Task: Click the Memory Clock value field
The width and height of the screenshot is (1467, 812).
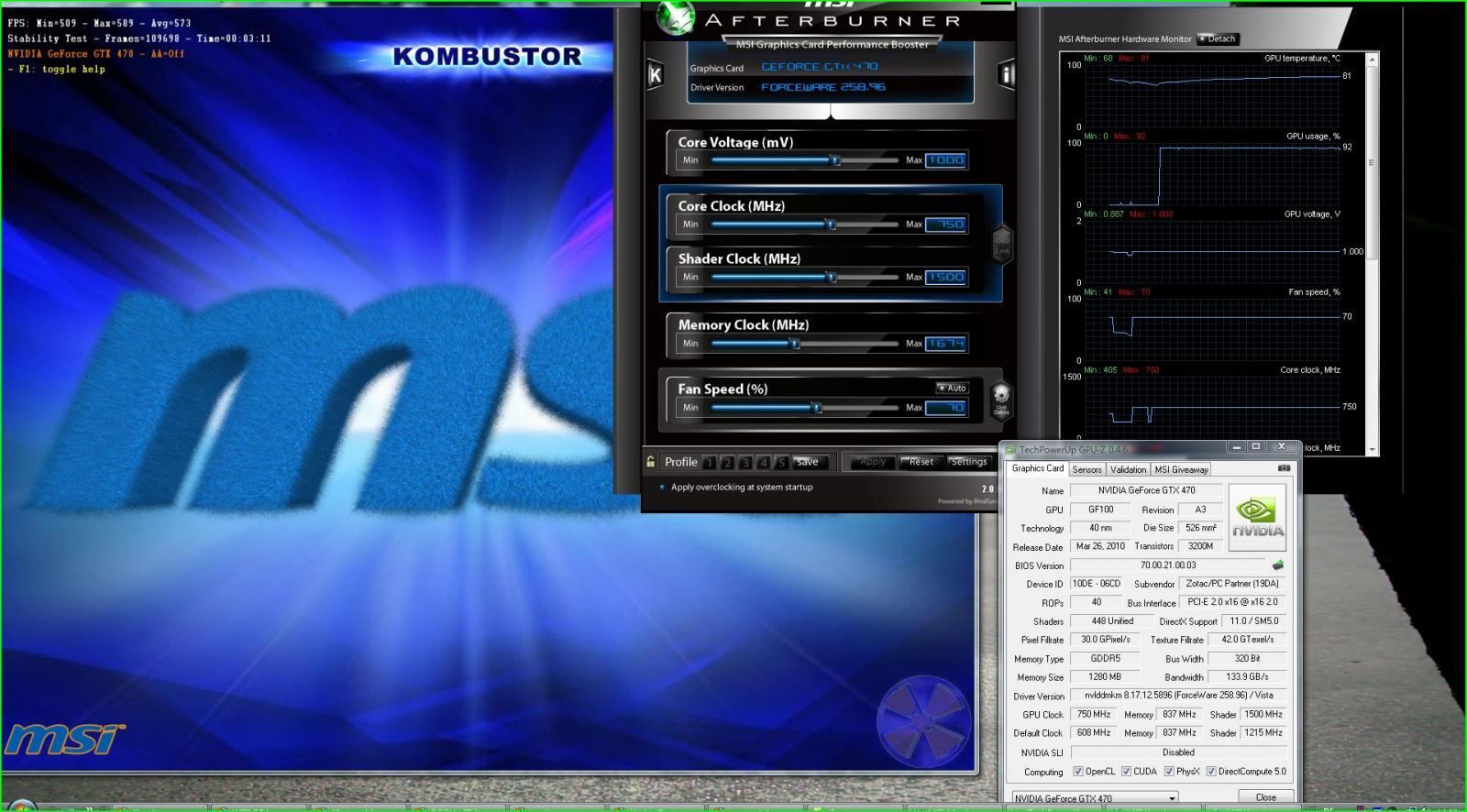Action: [946, 344]
